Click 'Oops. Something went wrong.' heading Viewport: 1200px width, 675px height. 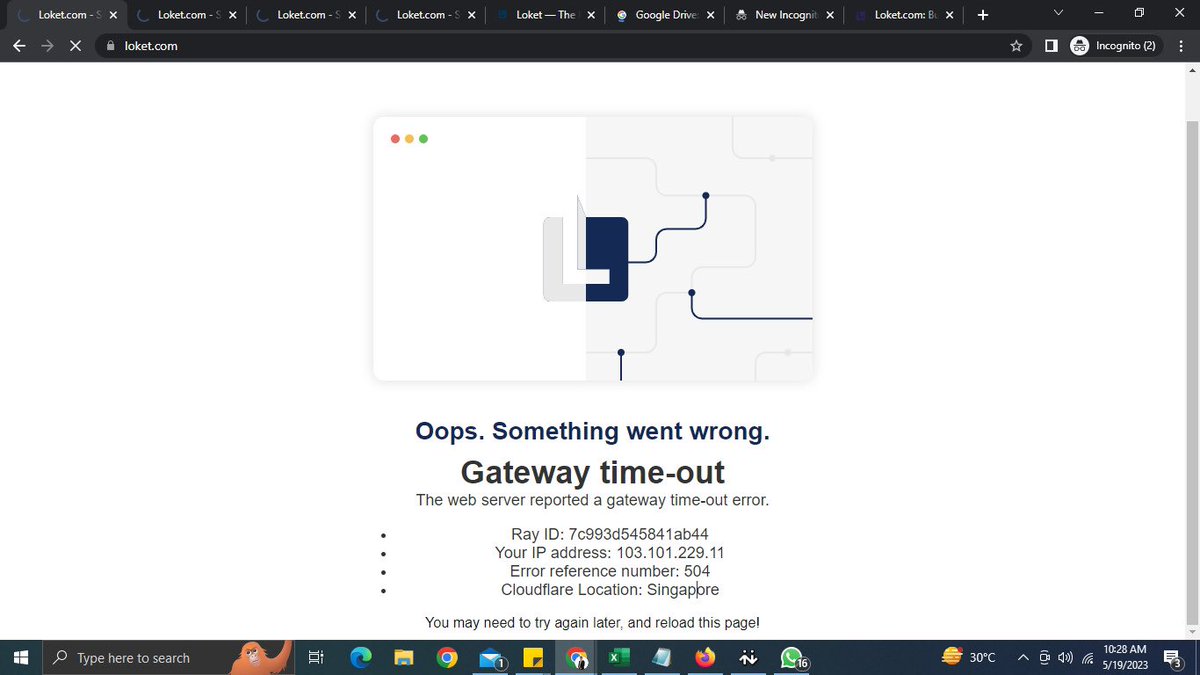point(593,431)
